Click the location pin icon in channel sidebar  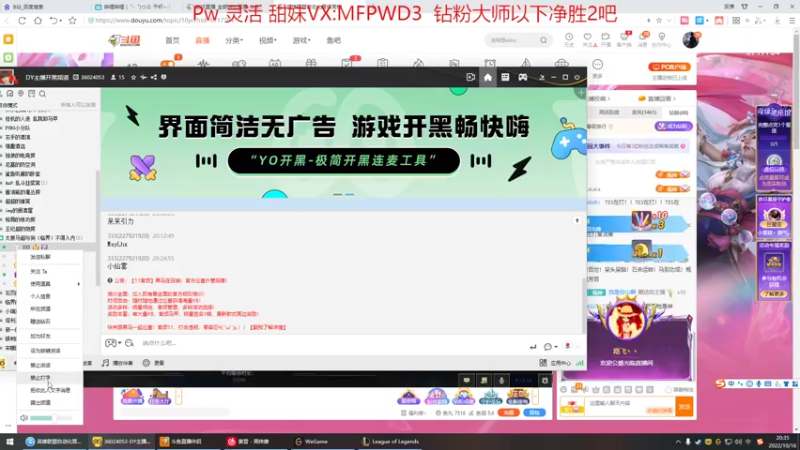click(21, 94)
